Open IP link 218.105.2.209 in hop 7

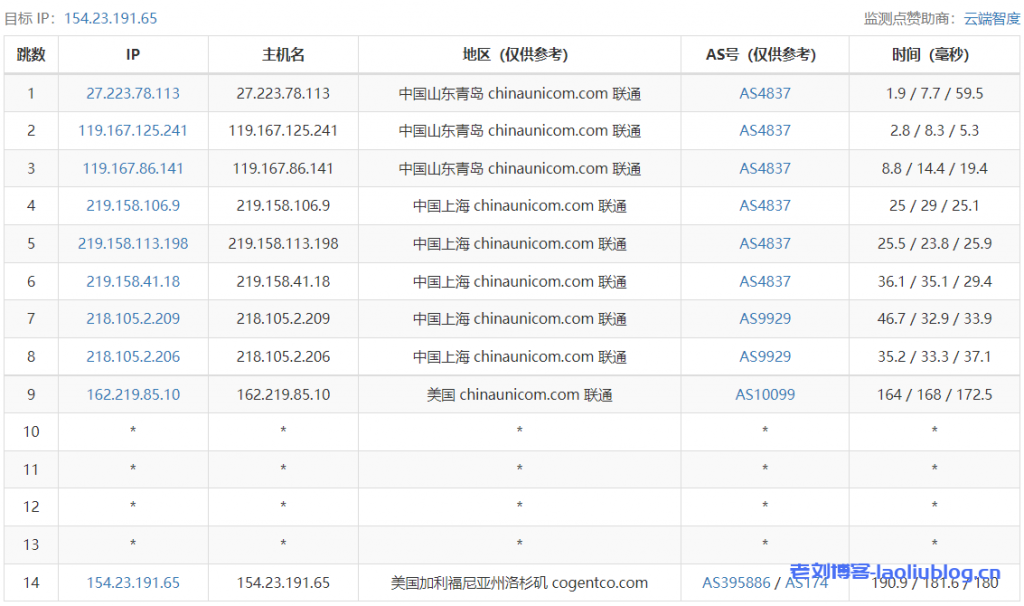pyautogui.click(x=132, y=318)
